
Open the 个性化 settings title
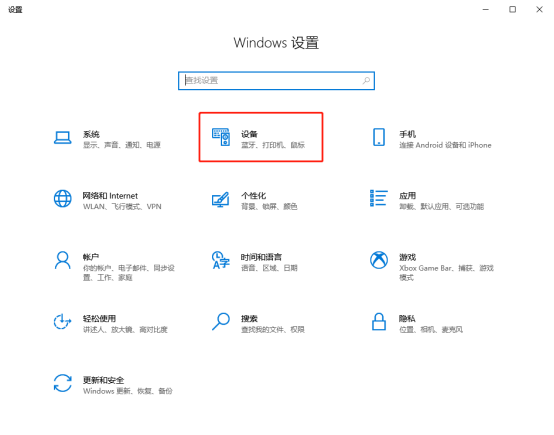pyautogui.click(x=253, y=195)
